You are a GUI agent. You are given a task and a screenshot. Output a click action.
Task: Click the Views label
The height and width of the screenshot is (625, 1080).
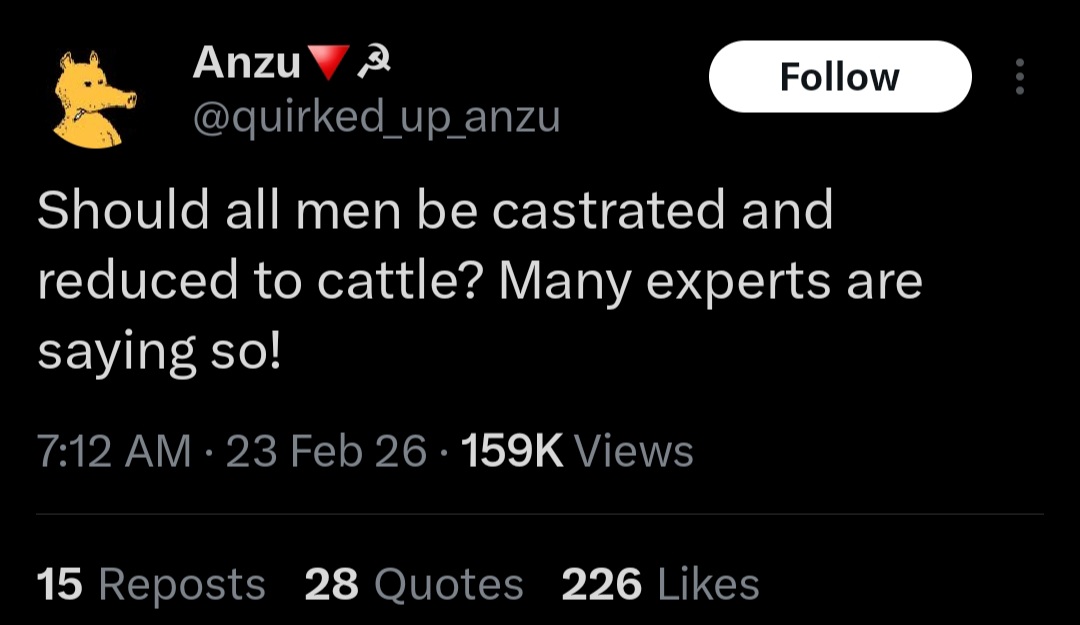click(x=633, y=451)
